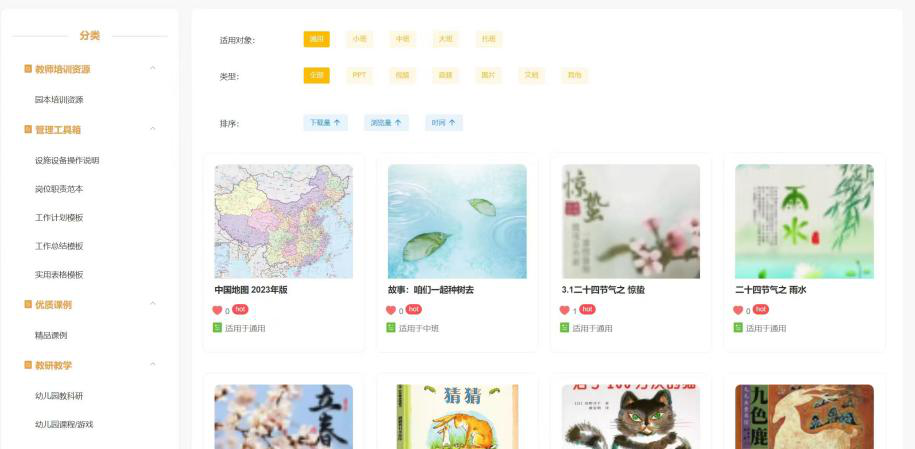Select the PPT type filter tag

pyautogui.click(x=359, y=75)
